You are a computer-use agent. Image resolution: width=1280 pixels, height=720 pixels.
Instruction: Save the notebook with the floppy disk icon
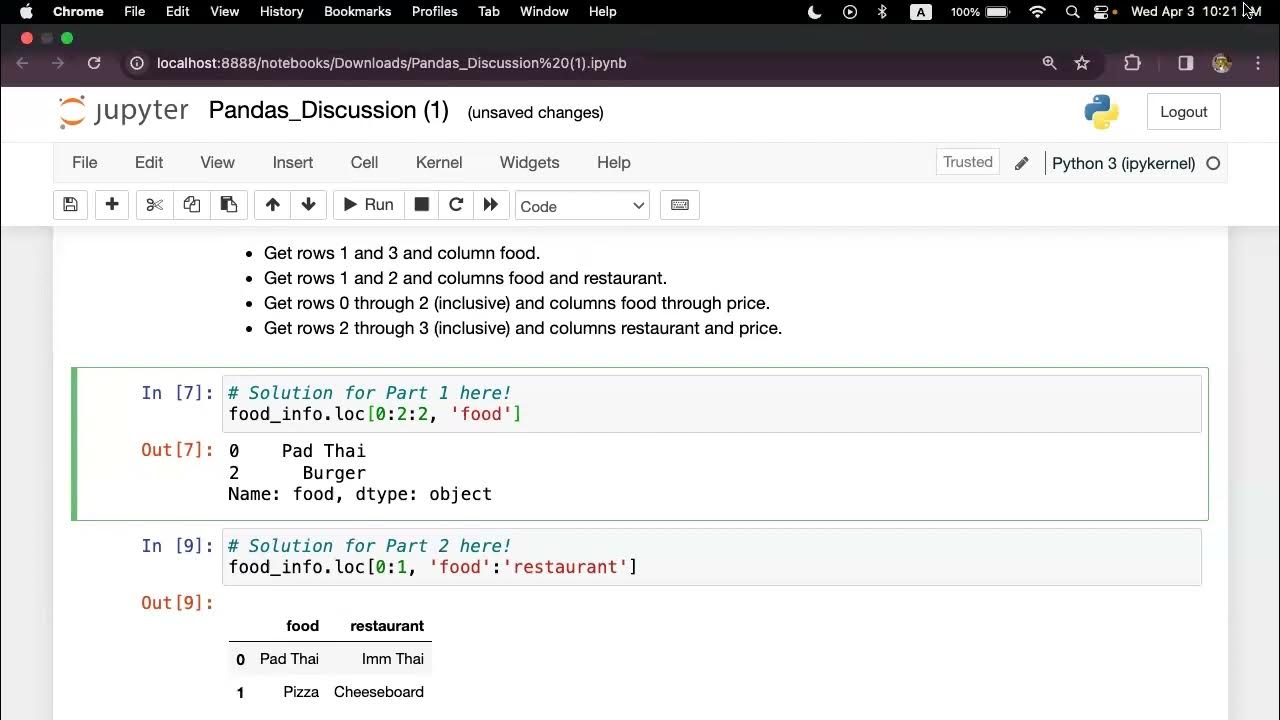(x=70, y=205)
